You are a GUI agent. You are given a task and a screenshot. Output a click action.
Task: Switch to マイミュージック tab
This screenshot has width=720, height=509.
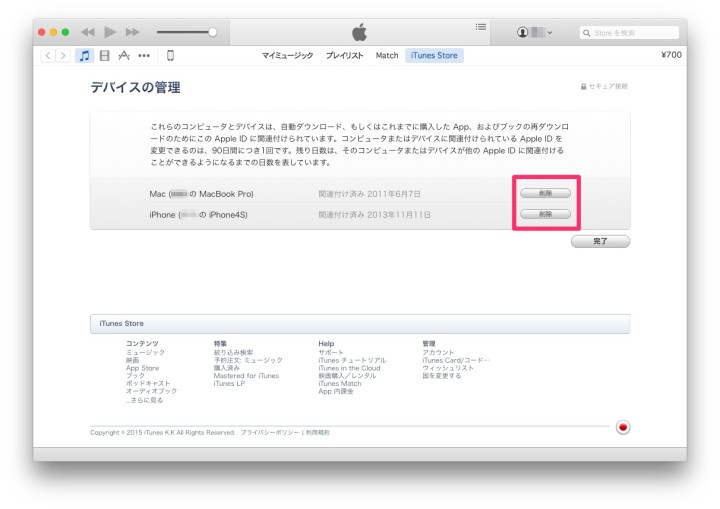pyautogui.click(x=287, y=55)
